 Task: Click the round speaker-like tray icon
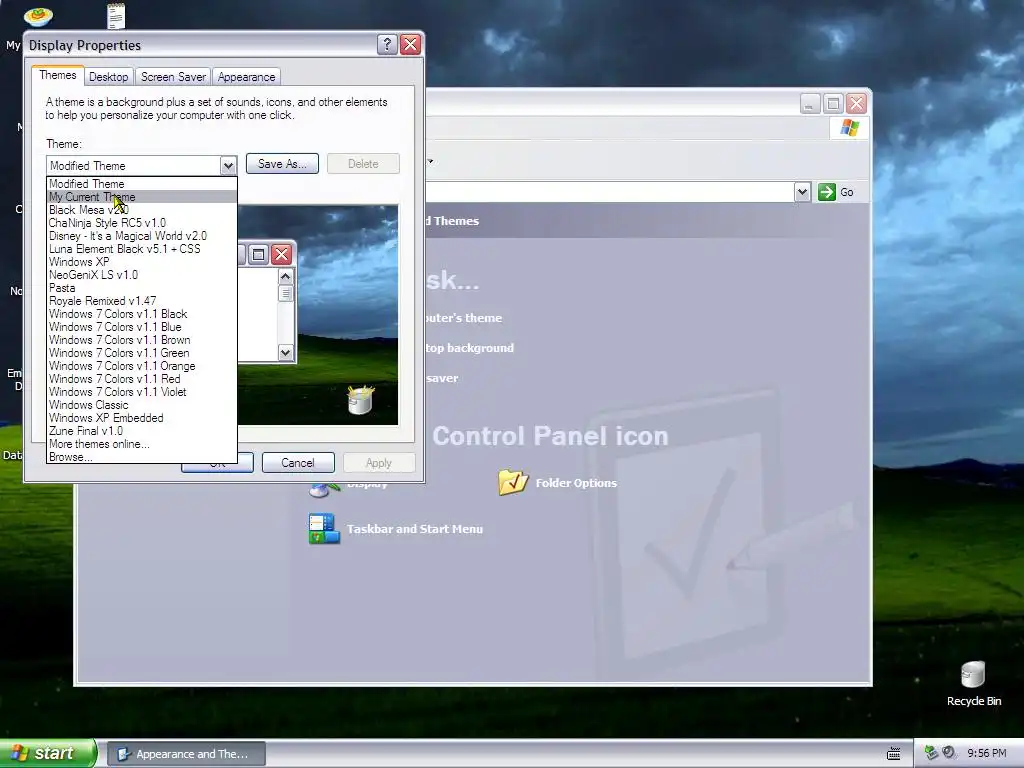pyautogui.click(x=949, y=753)
